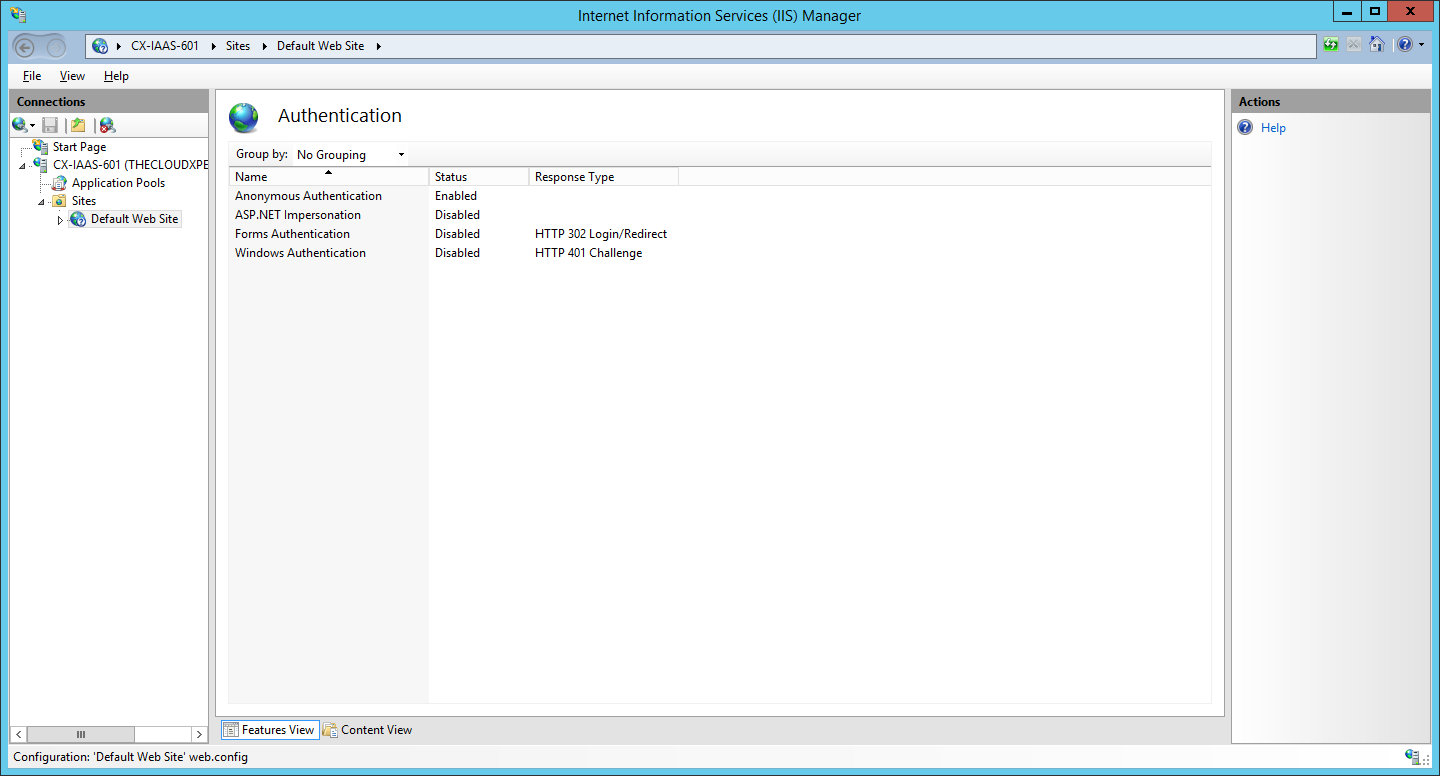
Task: Switch to Content View tab
Action: point(367,730)
